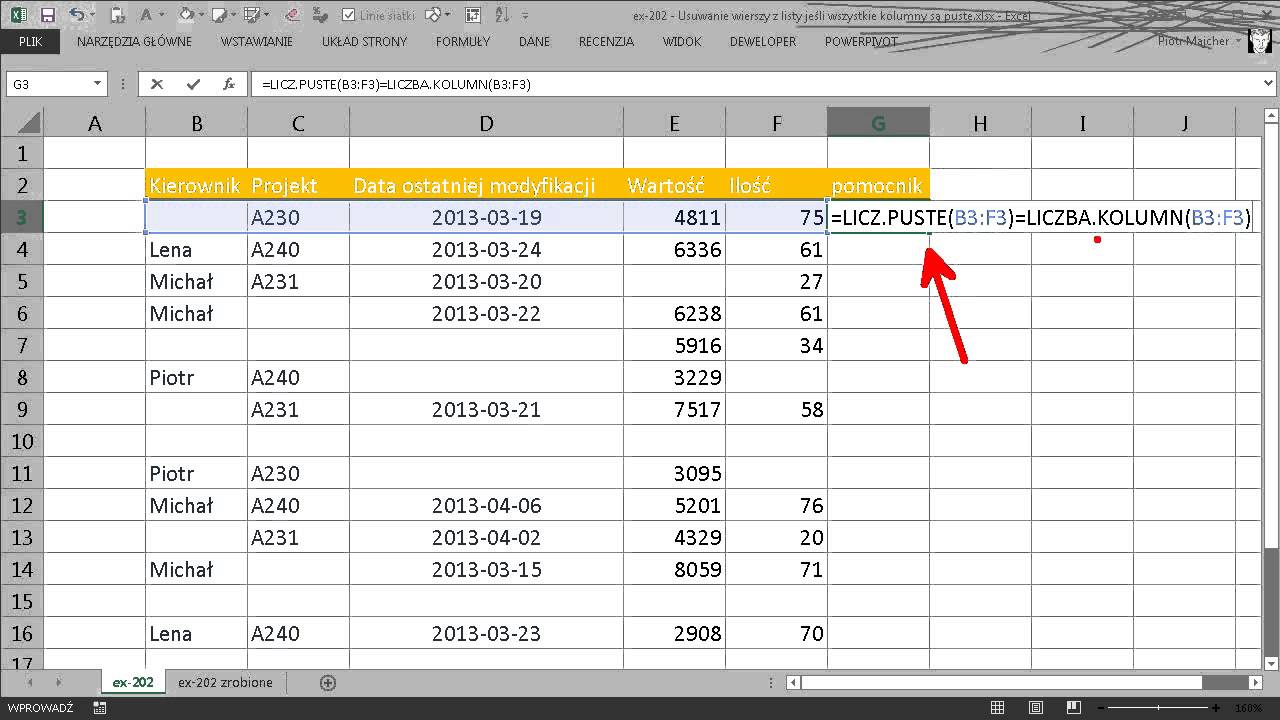
Task: Open the shapes dropdown arrow
Action: click(447, 15)
